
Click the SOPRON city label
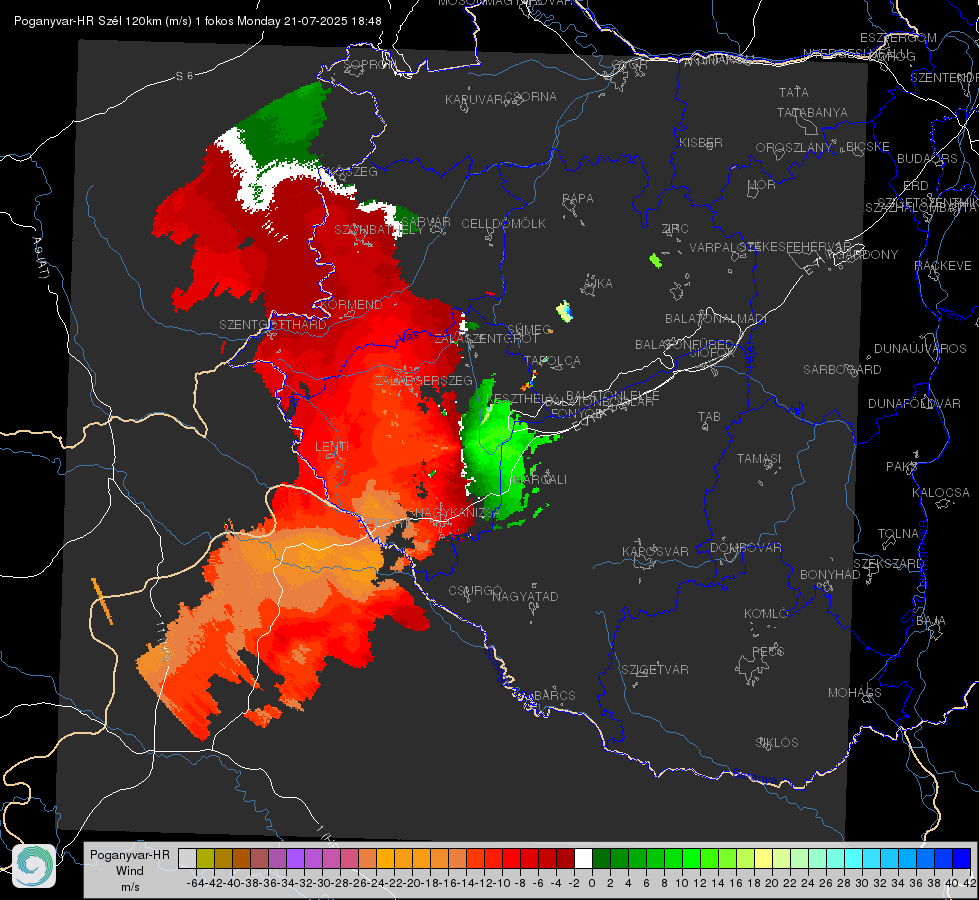tap(369, 64)
